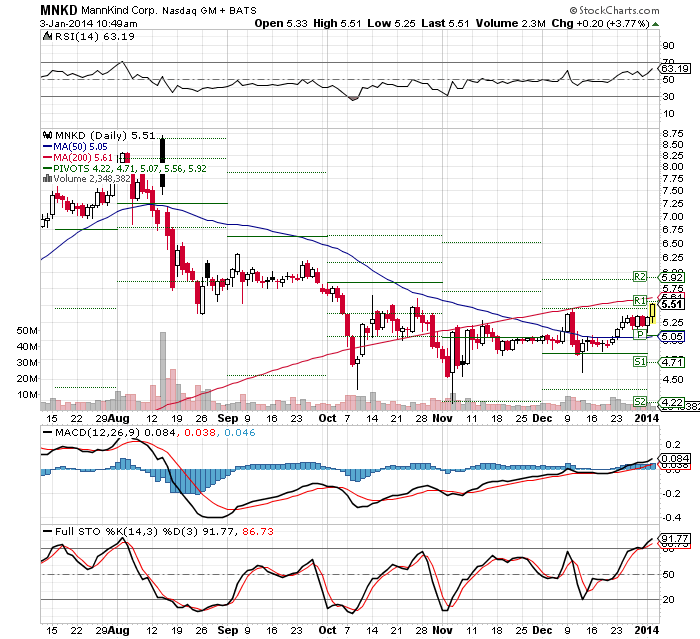This screenshot has height=639, width=700.
Task: Click the green up-triangle after the Chg value
Action: point(655,24)
